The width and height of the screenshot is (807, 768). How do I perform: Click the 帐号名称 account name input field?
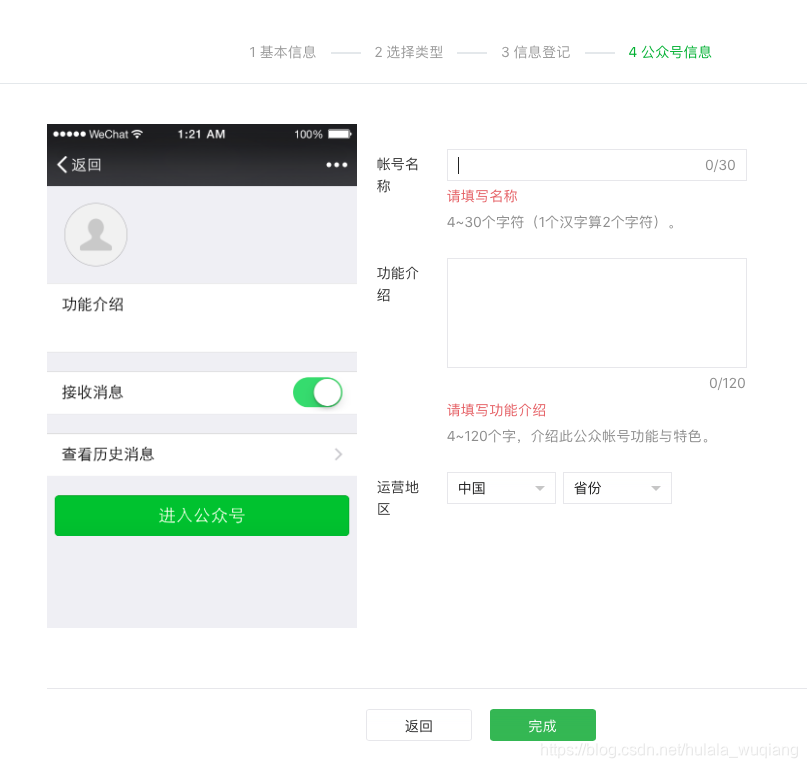click(595, 165)
